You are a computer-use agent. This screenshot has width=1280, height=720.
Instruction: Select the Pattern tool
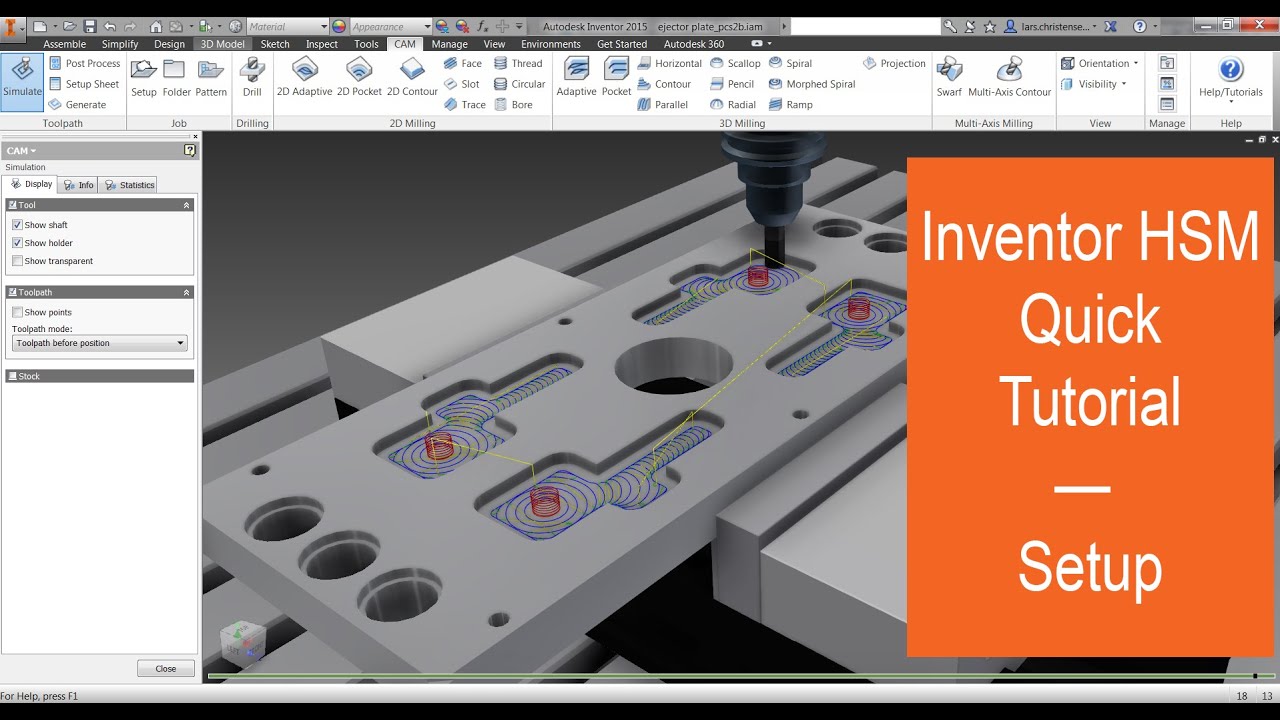(x=211, y=78)
